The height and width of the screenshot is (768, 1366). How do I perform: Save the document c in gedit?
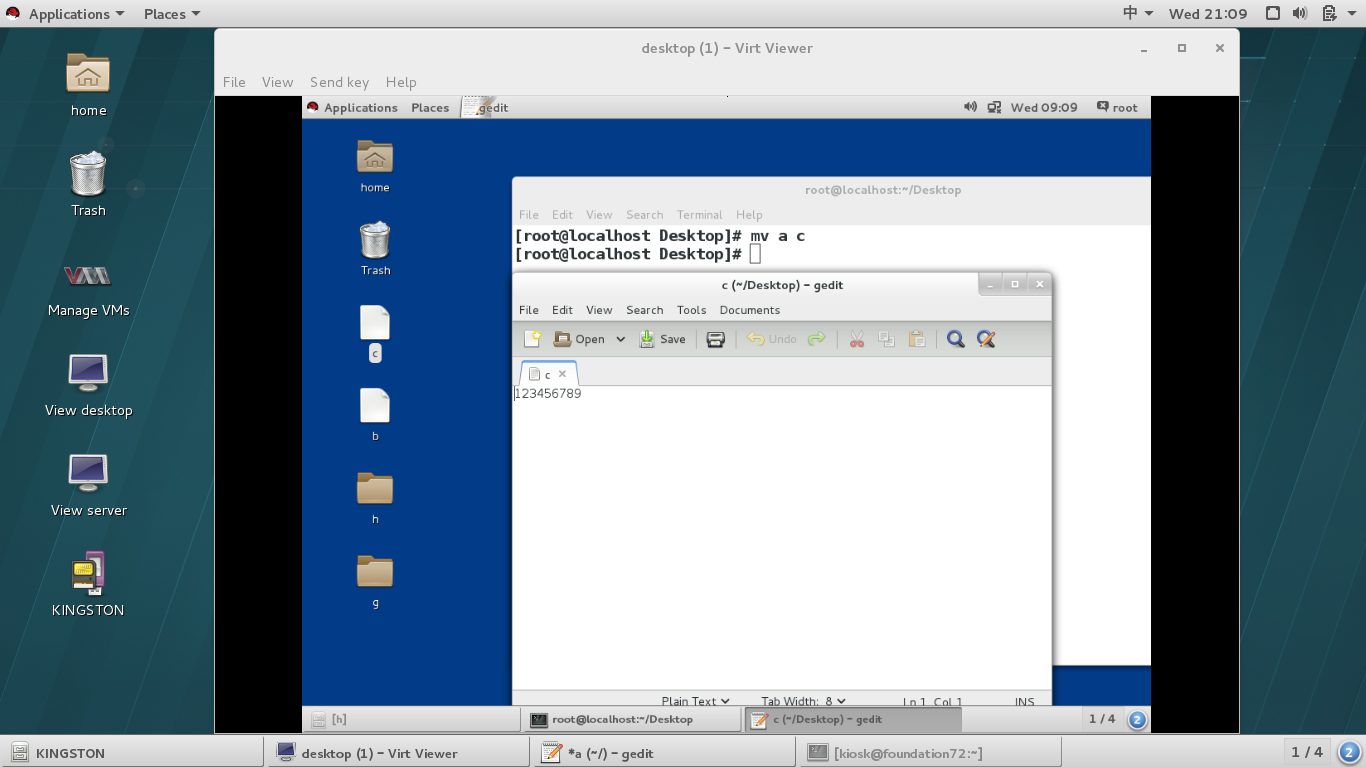[x=663, y=339]
